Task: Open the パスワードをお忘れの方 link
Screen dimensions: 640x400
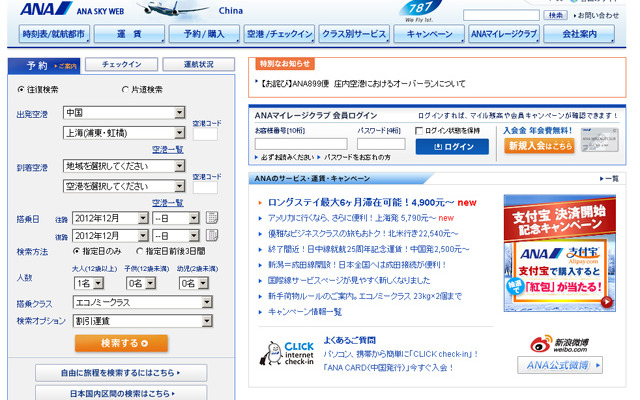Action: 357,157
